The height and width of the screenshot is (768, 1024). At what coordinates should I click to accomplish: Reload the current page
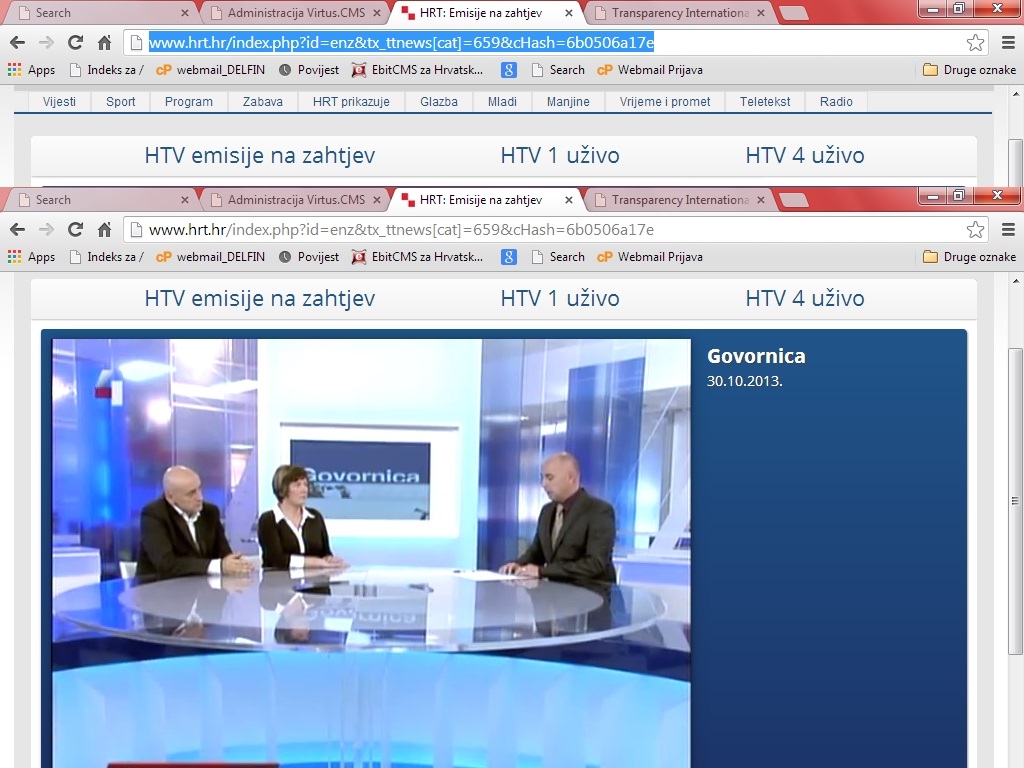point(74,229)
